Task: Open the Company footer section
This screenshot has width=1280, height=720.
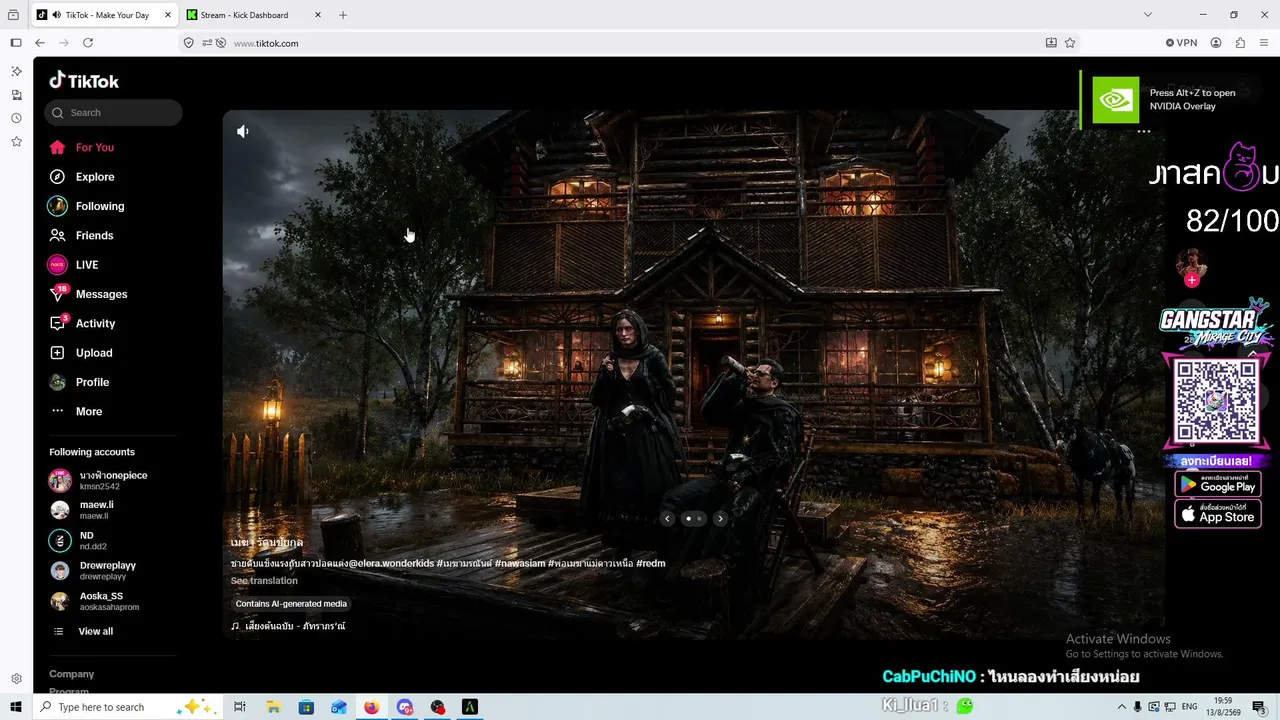Action: [72, 674]
